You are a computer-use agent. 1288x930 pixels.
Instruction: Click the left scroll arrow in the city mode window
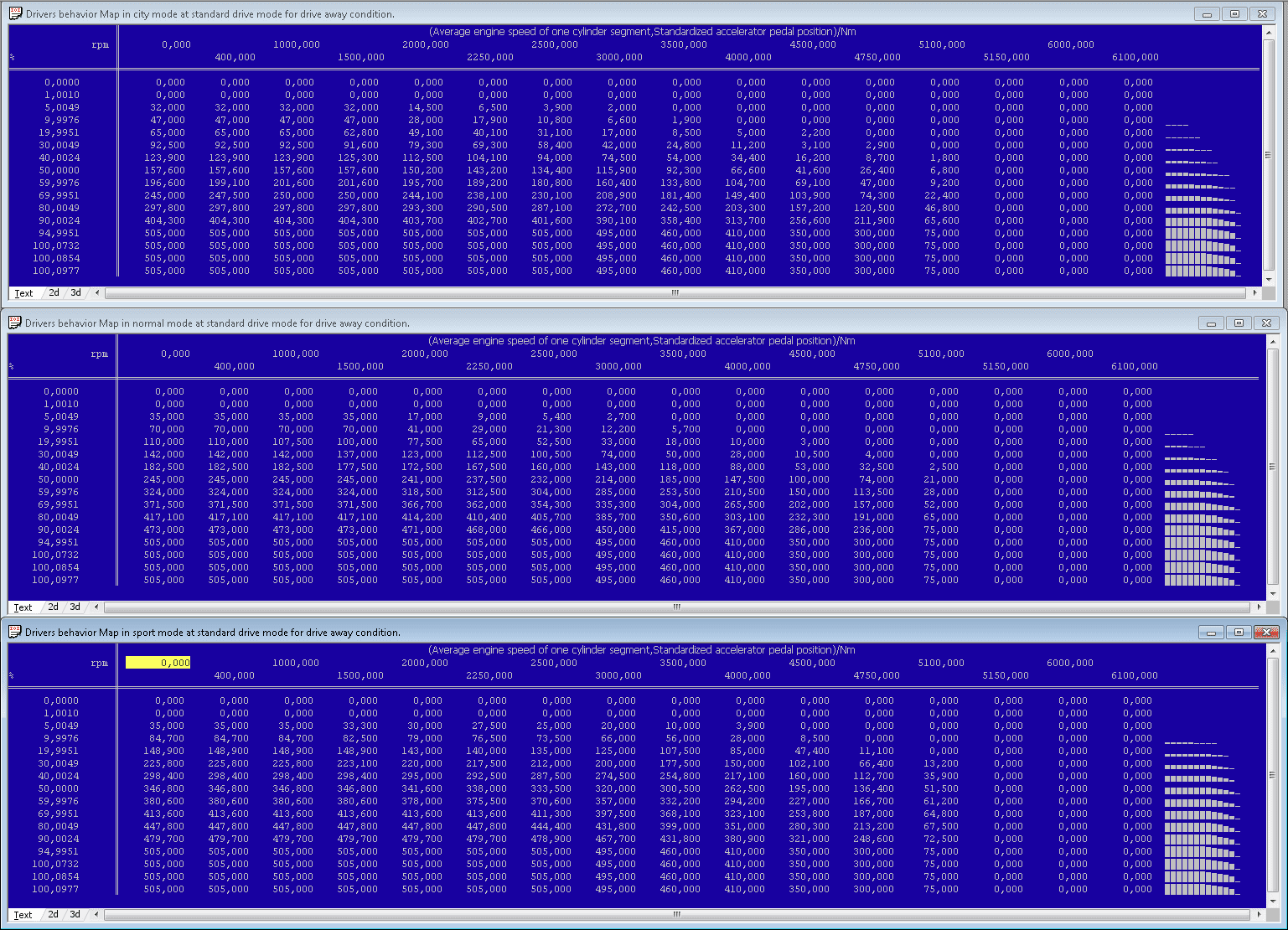(x=97, y=293)
